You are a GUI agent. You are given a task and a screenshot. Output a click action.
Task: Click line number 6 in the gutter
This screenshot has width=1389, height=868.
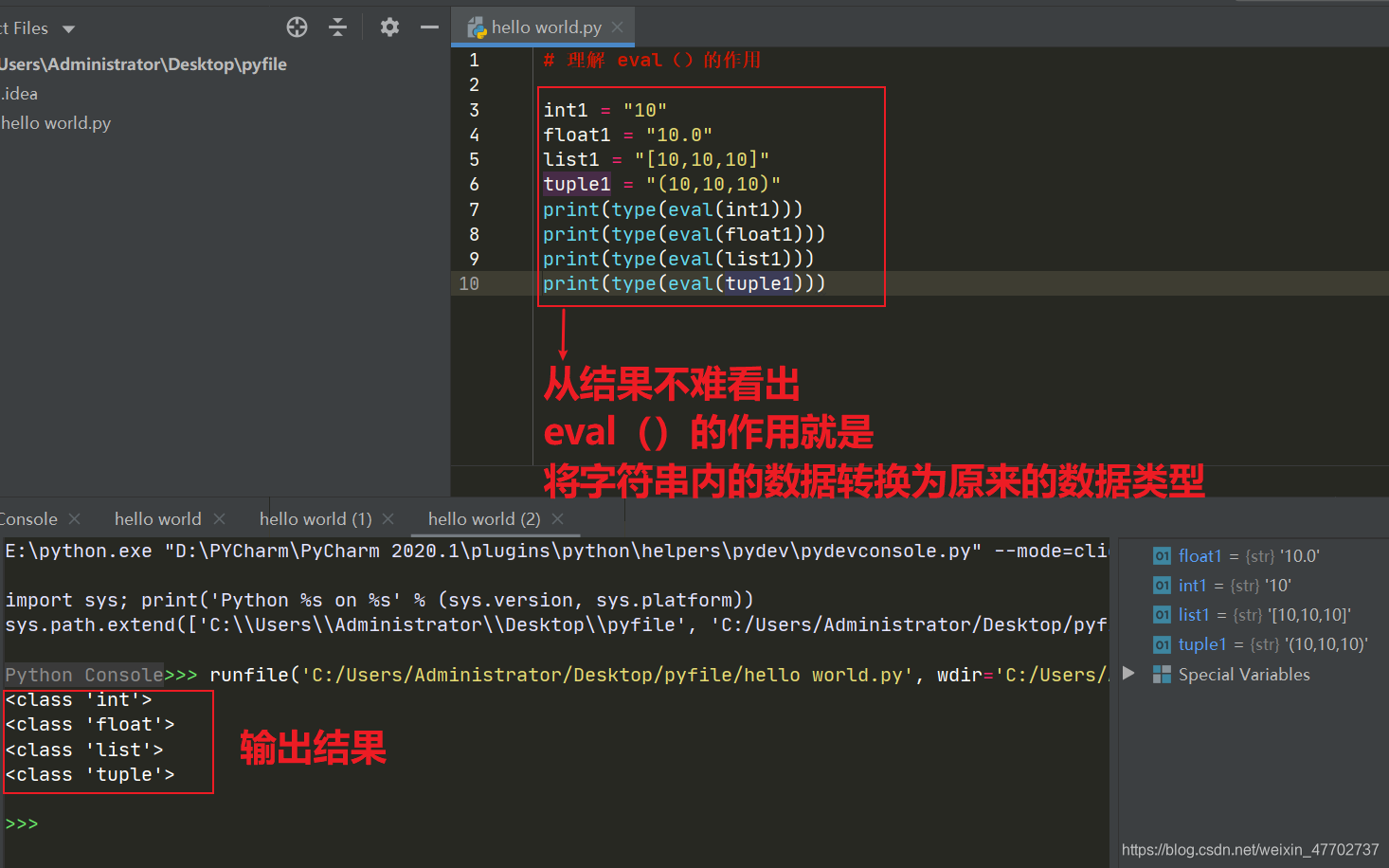pos(474,184)
